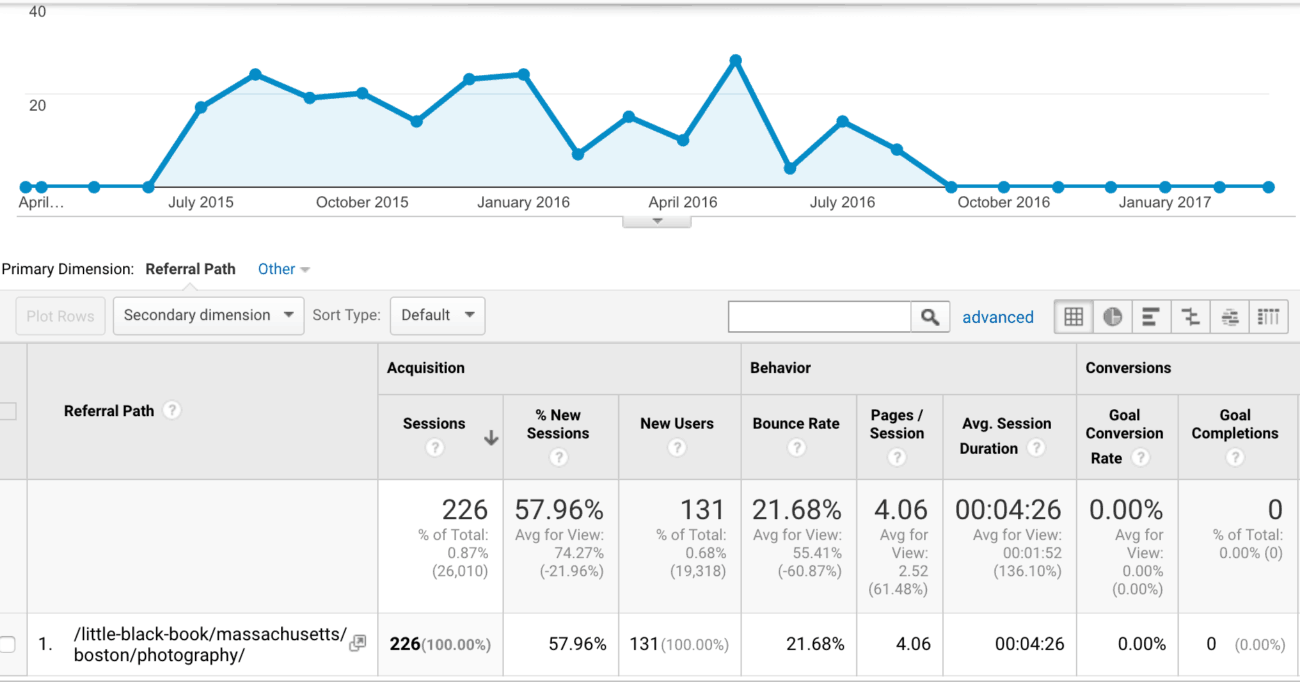The width and height of the screenshot is (1300, 682).
Task: Sort table by Sessions column
Action: tap(435, 424)
